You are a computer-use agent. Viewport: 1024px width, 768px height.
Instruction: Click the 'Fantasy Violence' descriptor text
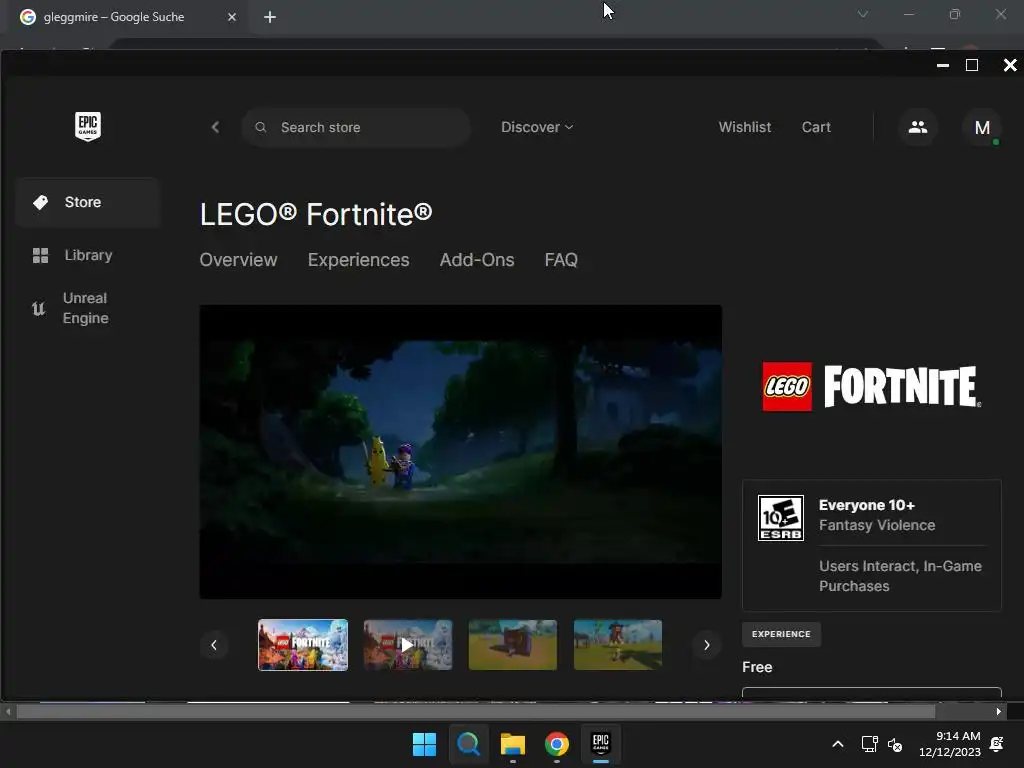click(x=876, y=525)
